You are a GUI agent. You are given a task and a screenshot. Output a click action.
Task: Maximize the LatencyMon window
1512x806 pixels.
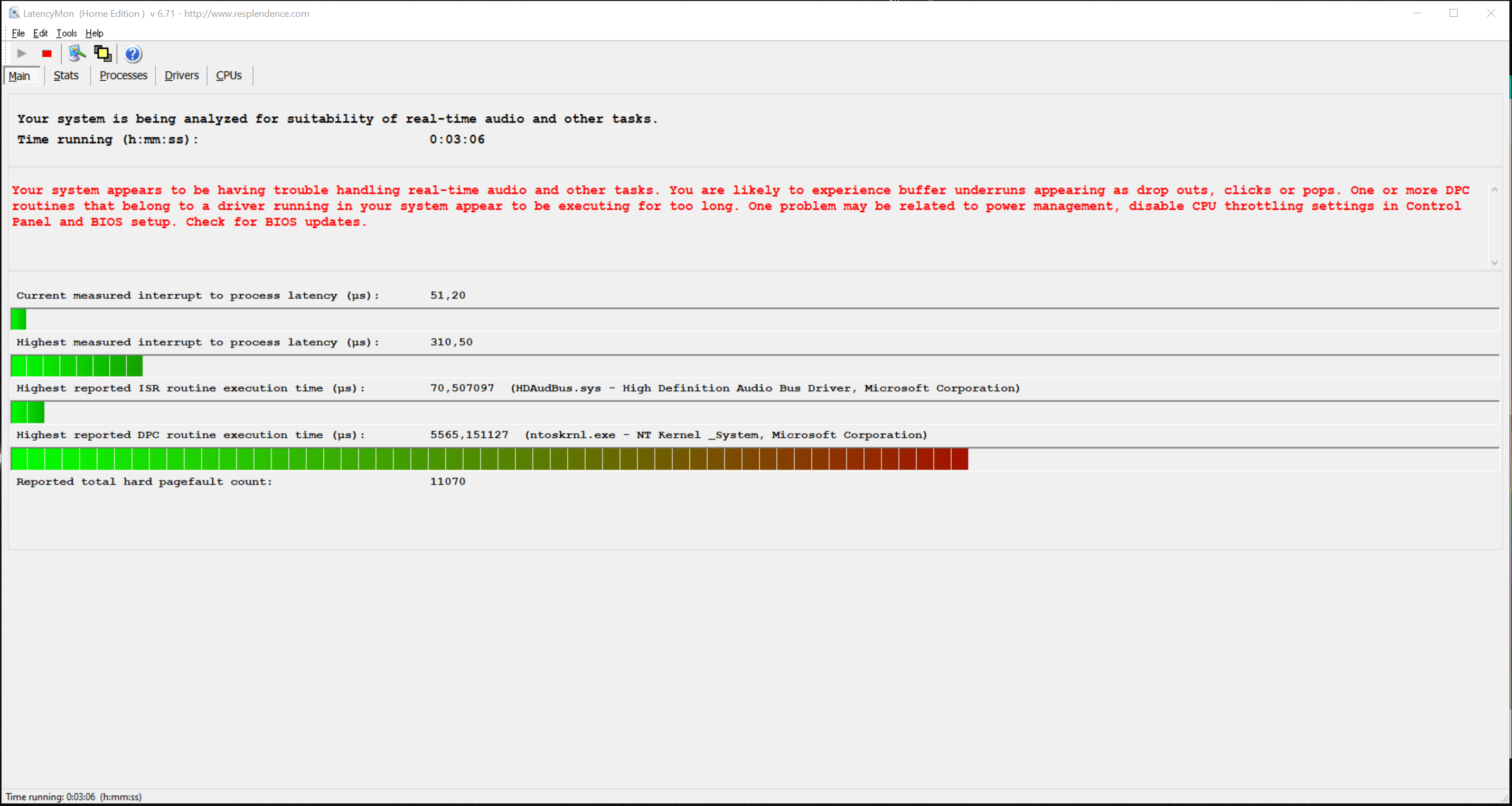coord(1453,13)
